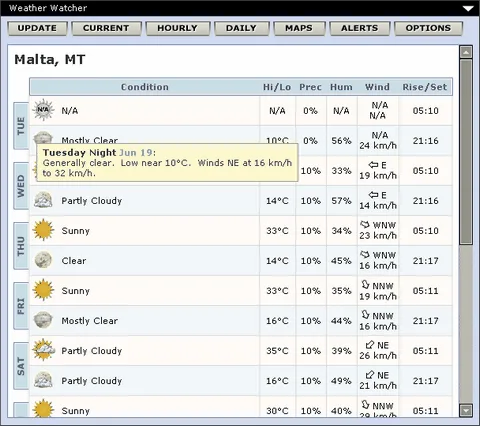Click the N/A sun icon for Tuesday

[43, 110]
